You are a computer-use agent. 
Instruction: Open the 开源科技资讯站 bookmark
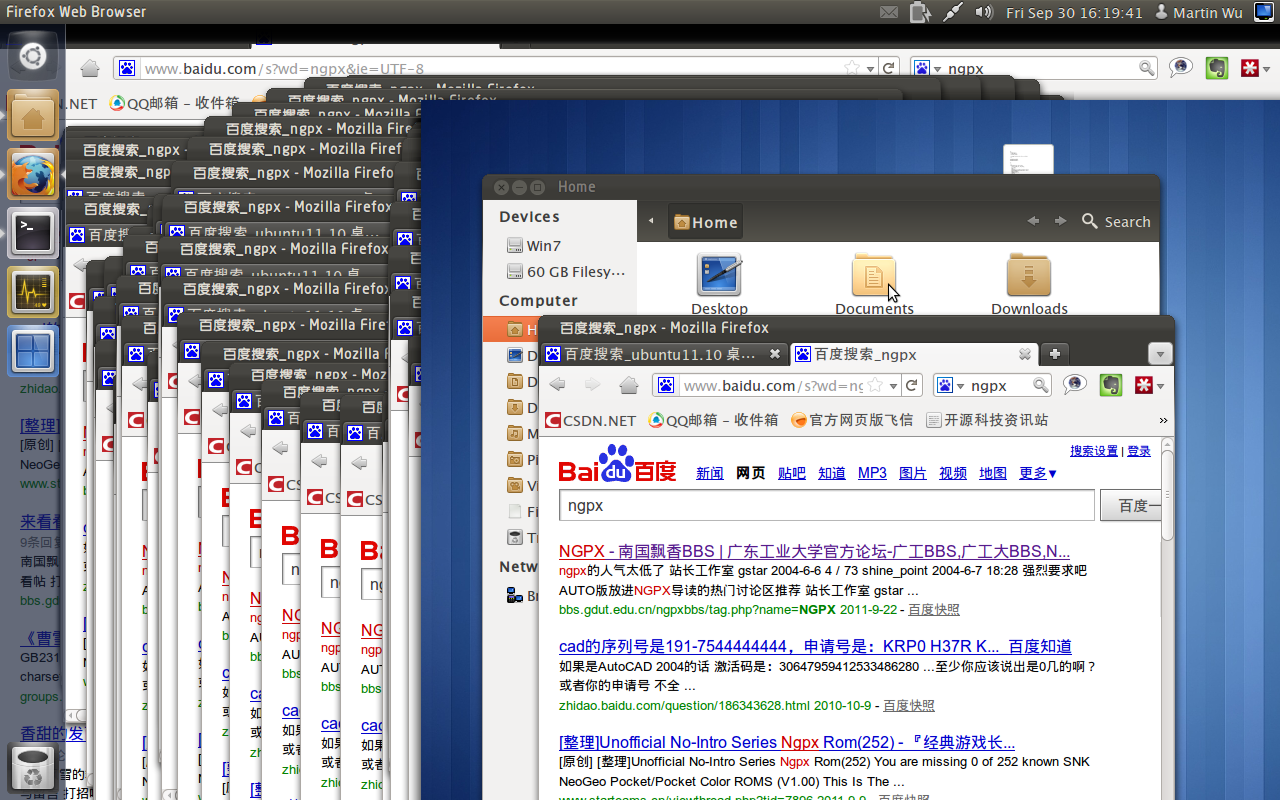pos(988,420)
